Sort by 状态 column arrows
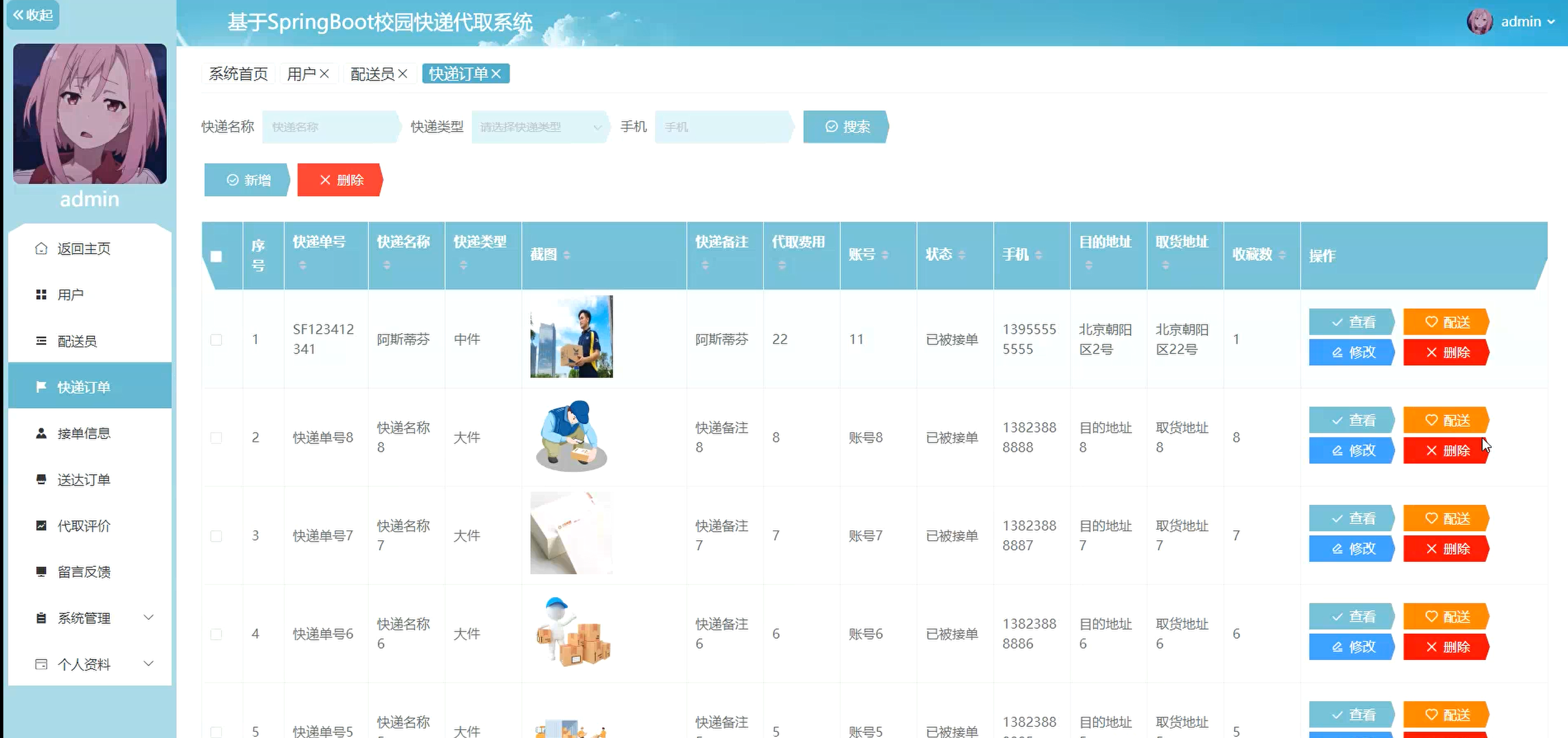 (x=962, y=255)
